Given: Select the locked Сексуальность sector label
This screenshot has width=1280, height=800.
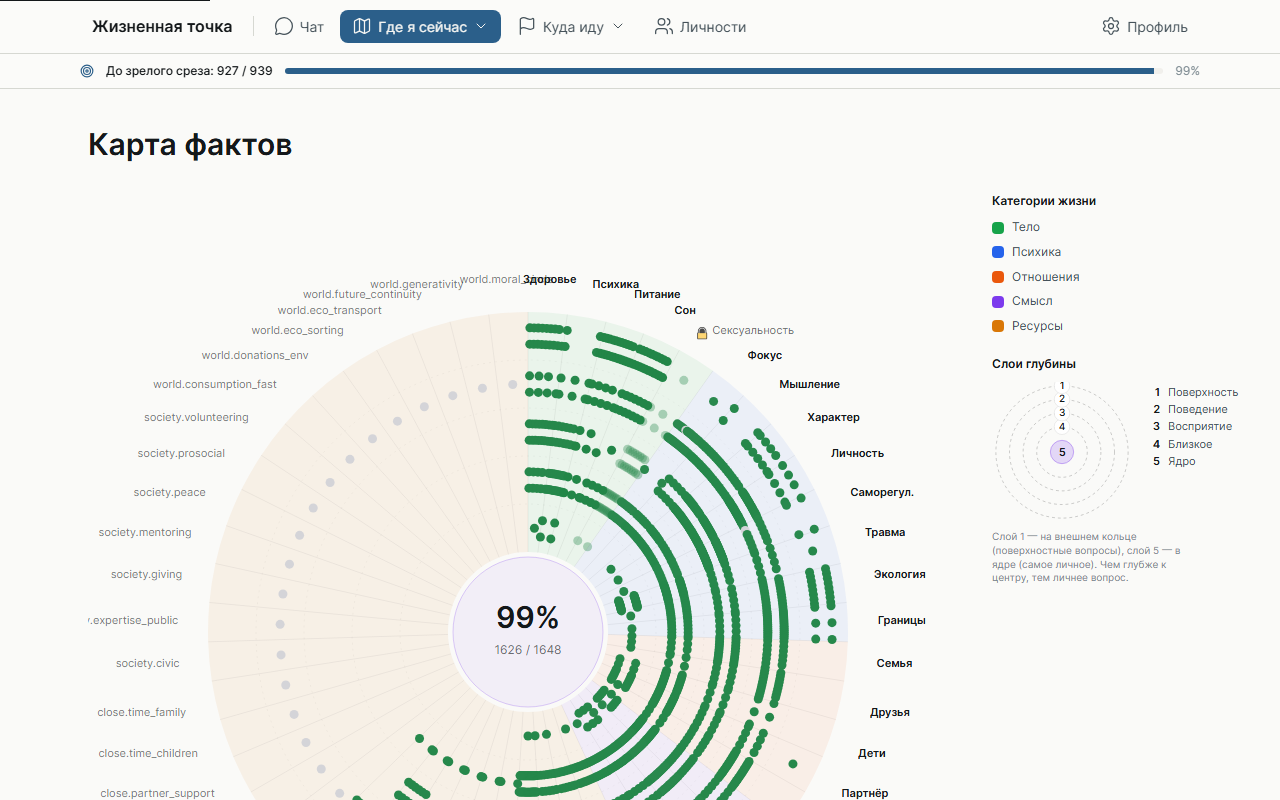Looking at the screenshot, I should tap(753, 330).
